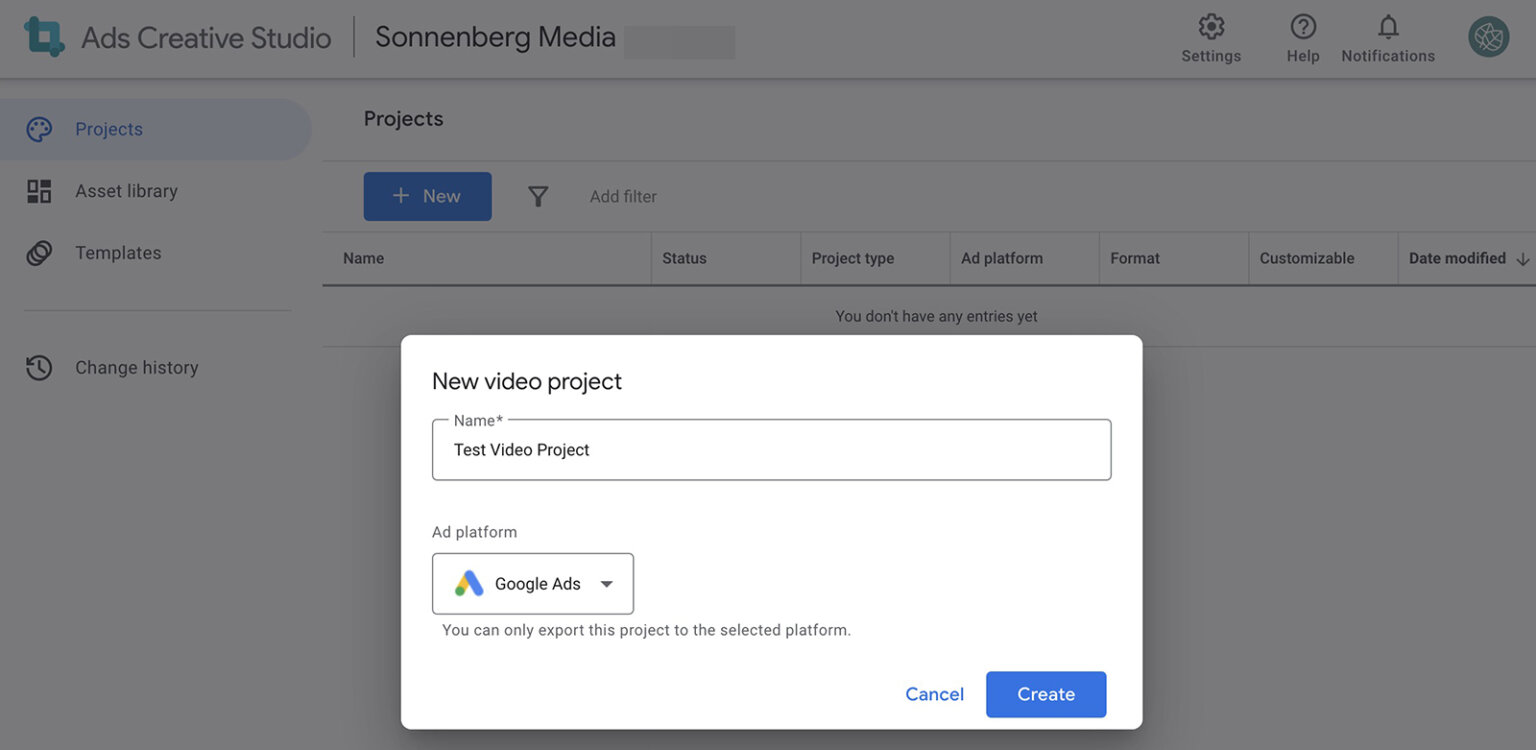Click Cancel in the dialog
Image resolution: width=1536 pixels, height=750 pixels.
pos(935,694)
